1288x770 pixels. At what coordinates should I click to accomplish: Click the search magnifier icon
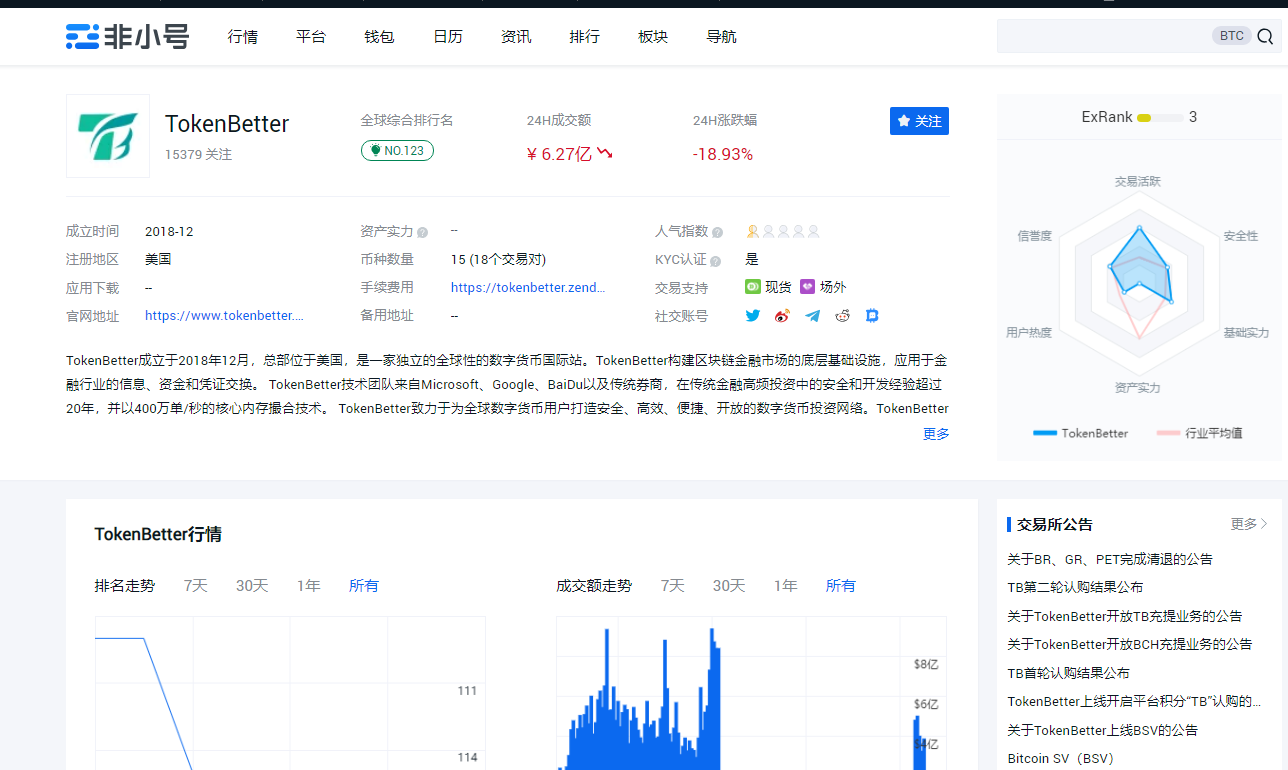tap(1265, 37)
